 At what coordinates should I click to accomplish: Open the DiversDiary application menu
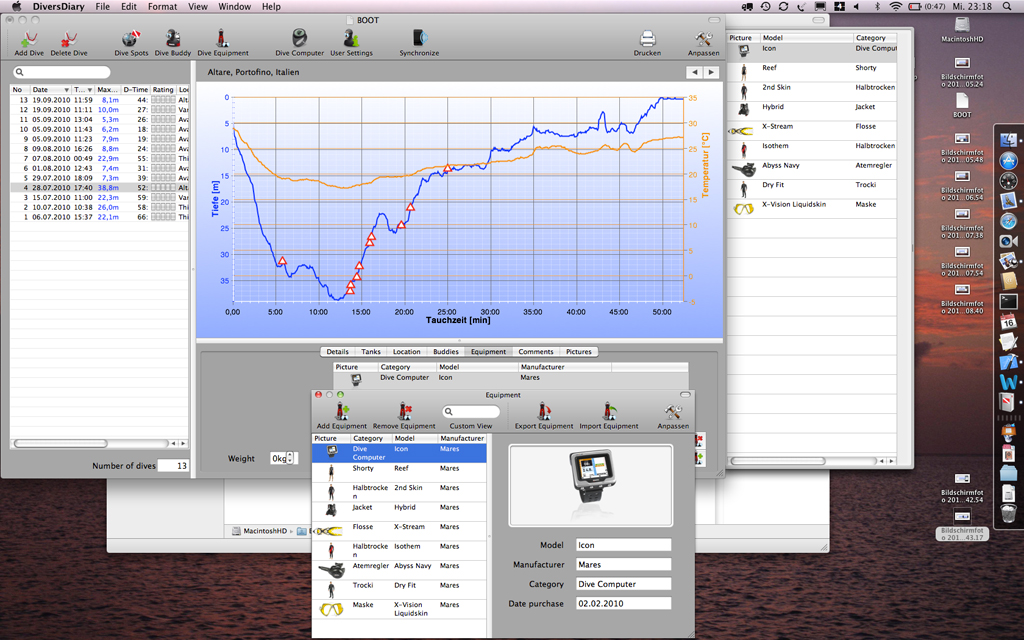(x=59, y=7)
